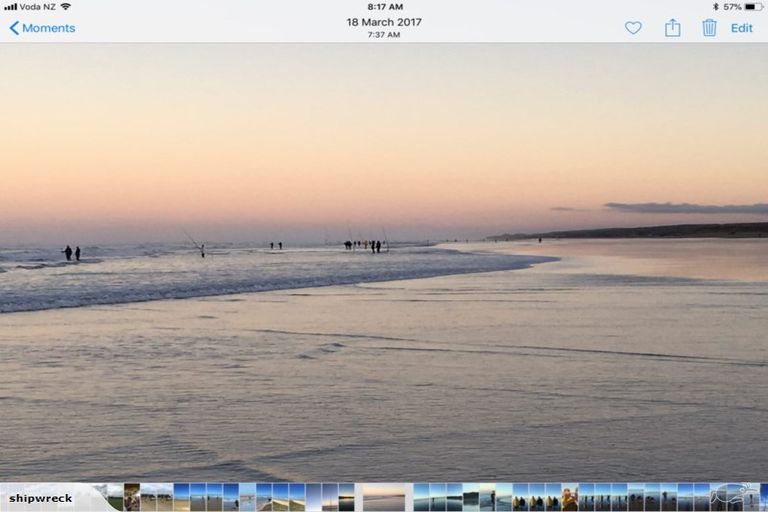Image resolution: width=768 pixels, height=512 pixels.
Task: Tap the Edit button
Action: pos(742,28)
